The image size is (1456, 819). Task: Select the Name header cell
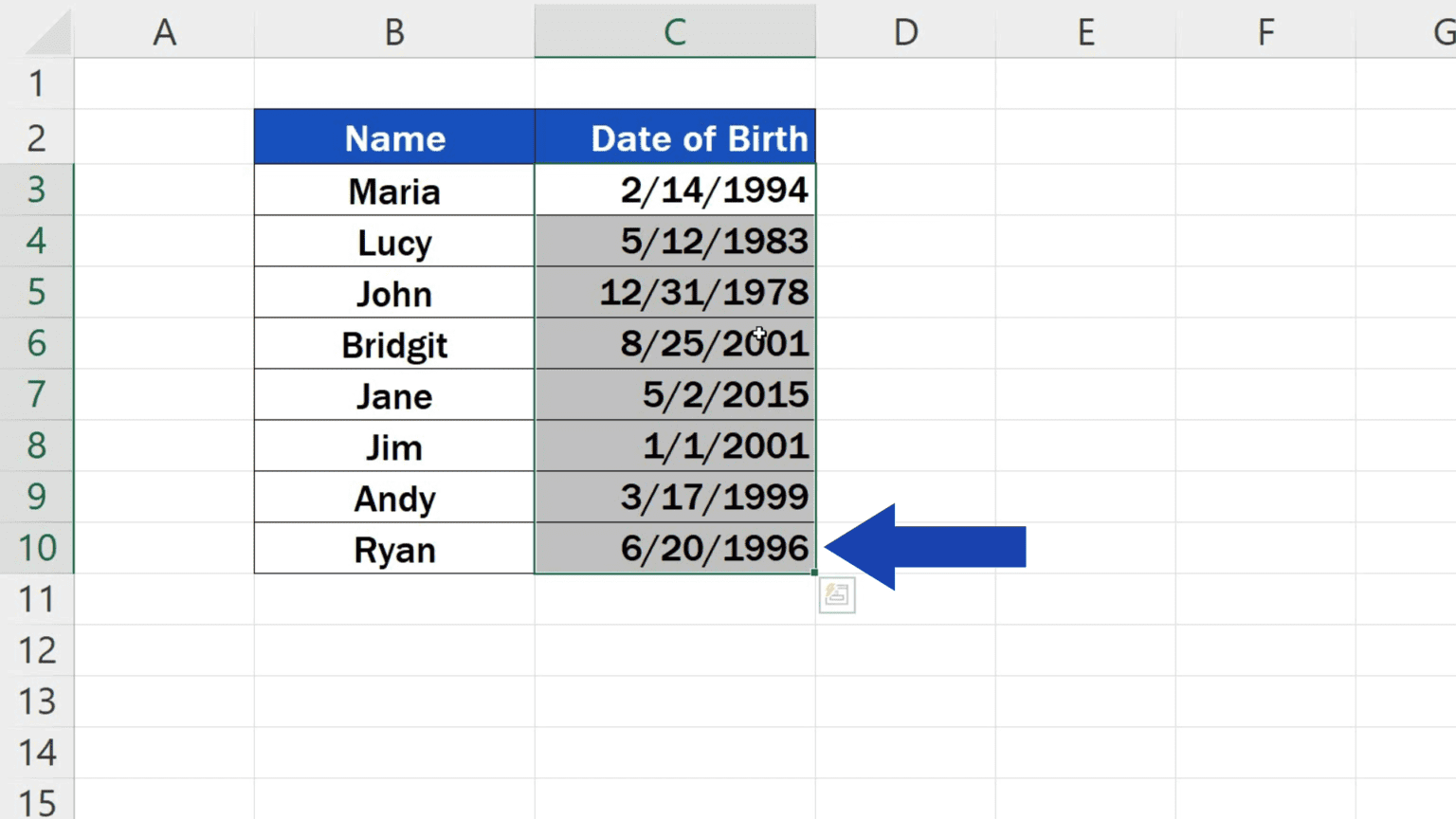tap(393, 137)
